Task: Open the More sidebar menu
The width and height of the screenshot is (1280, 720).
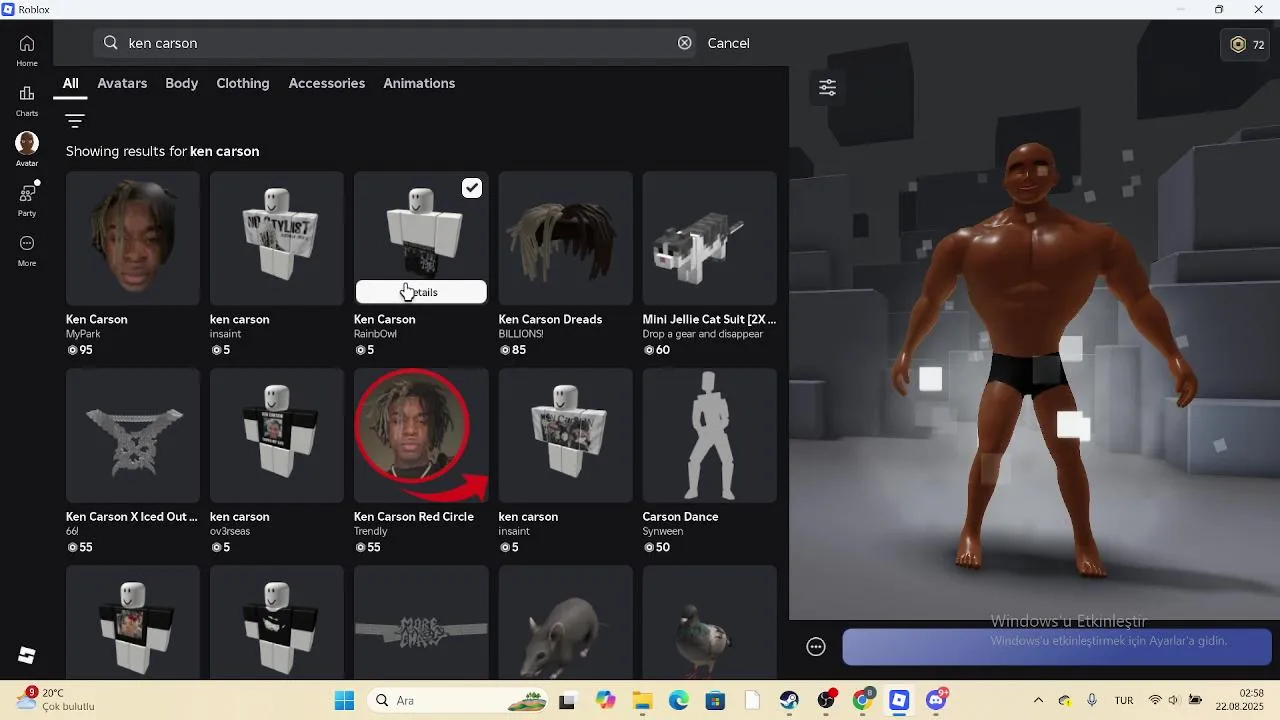Action: click(27, 250)
